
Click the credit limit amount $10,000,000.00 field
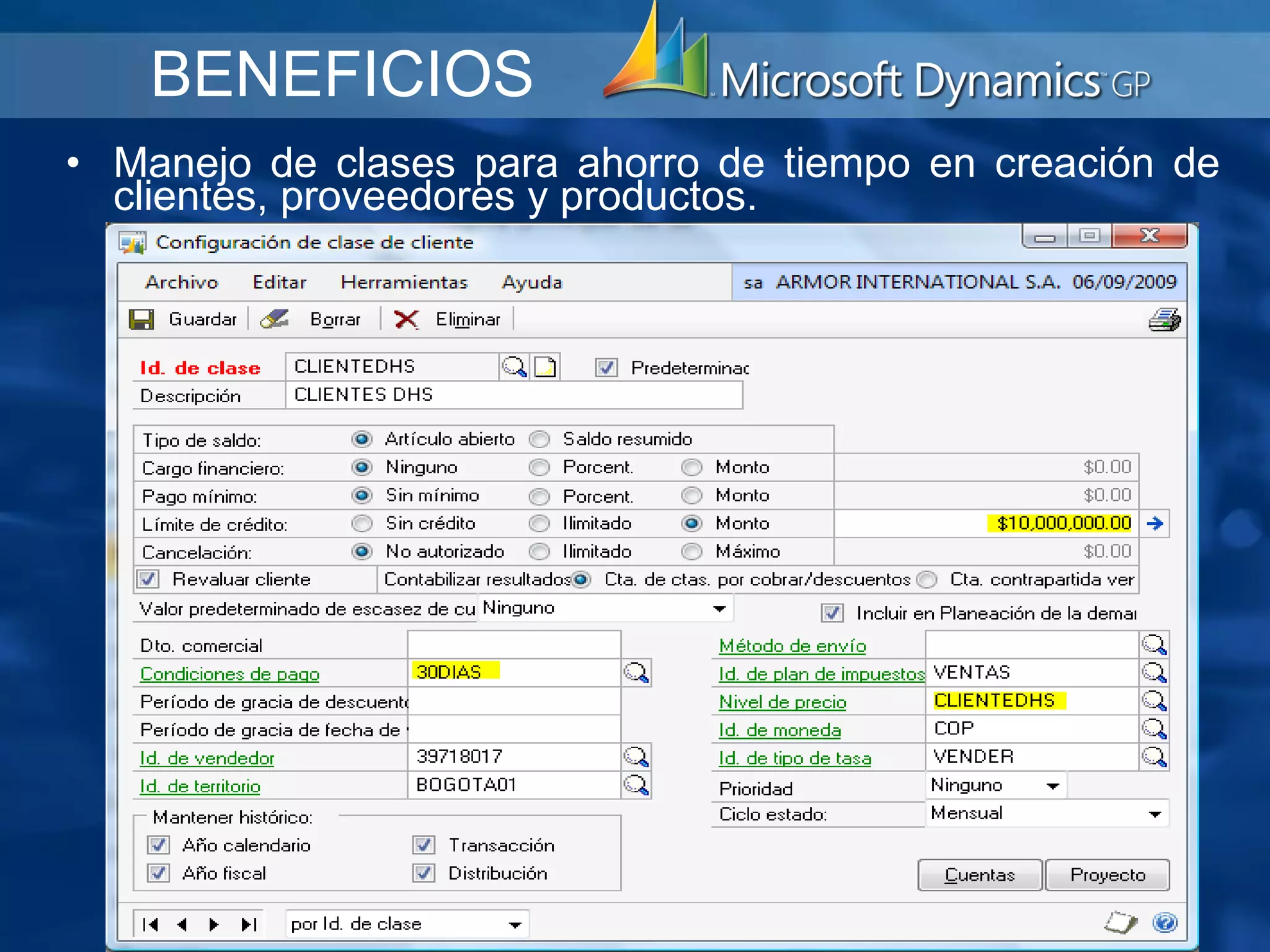987,524
